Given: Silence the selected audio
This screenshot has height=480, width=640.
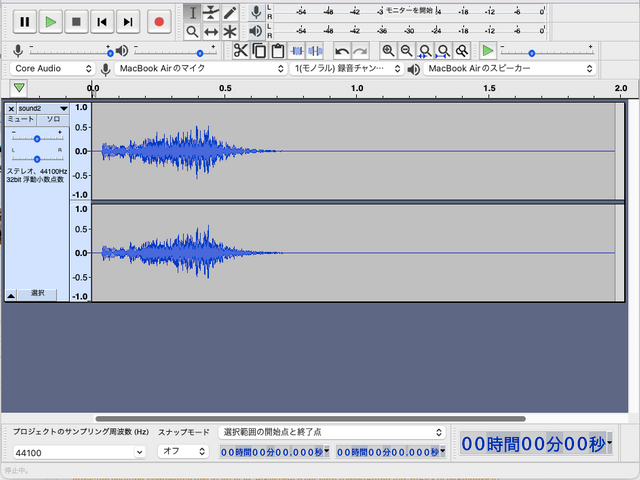Looking at the screenshot, I should (315, 51).
